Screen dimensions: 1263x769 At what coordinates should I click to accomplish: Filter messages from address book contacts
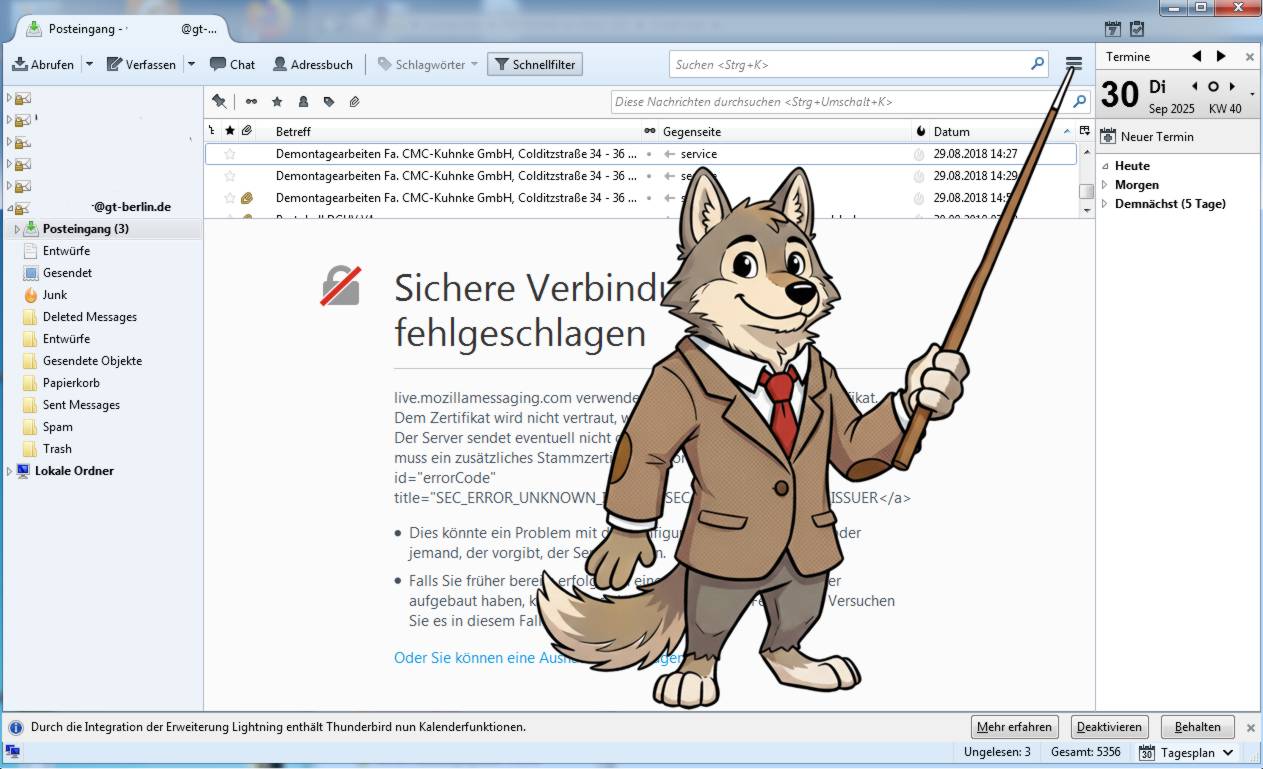(303, 102)
